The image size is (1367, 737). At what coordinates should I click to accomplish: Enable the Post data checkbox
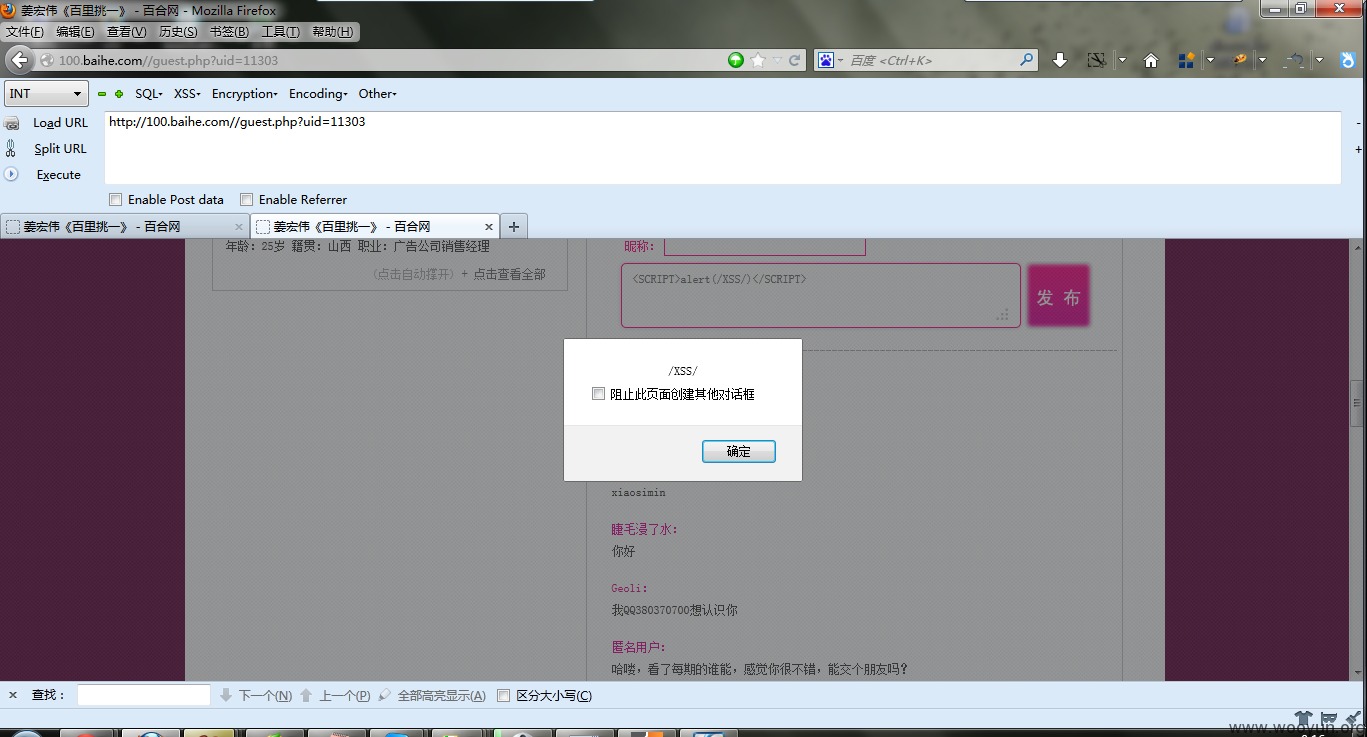[x=115, y=199]
